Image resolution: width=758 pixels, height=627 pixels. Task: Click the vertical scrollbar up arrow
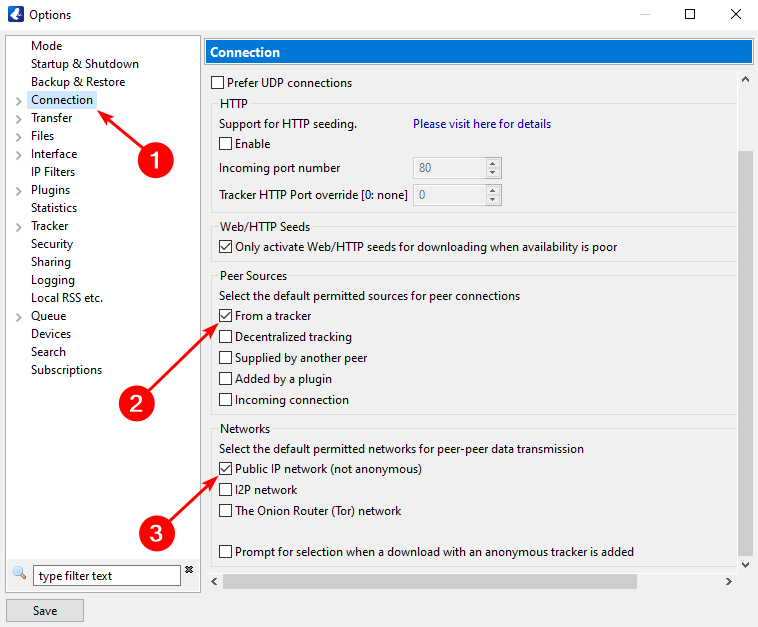pos(744,79)
